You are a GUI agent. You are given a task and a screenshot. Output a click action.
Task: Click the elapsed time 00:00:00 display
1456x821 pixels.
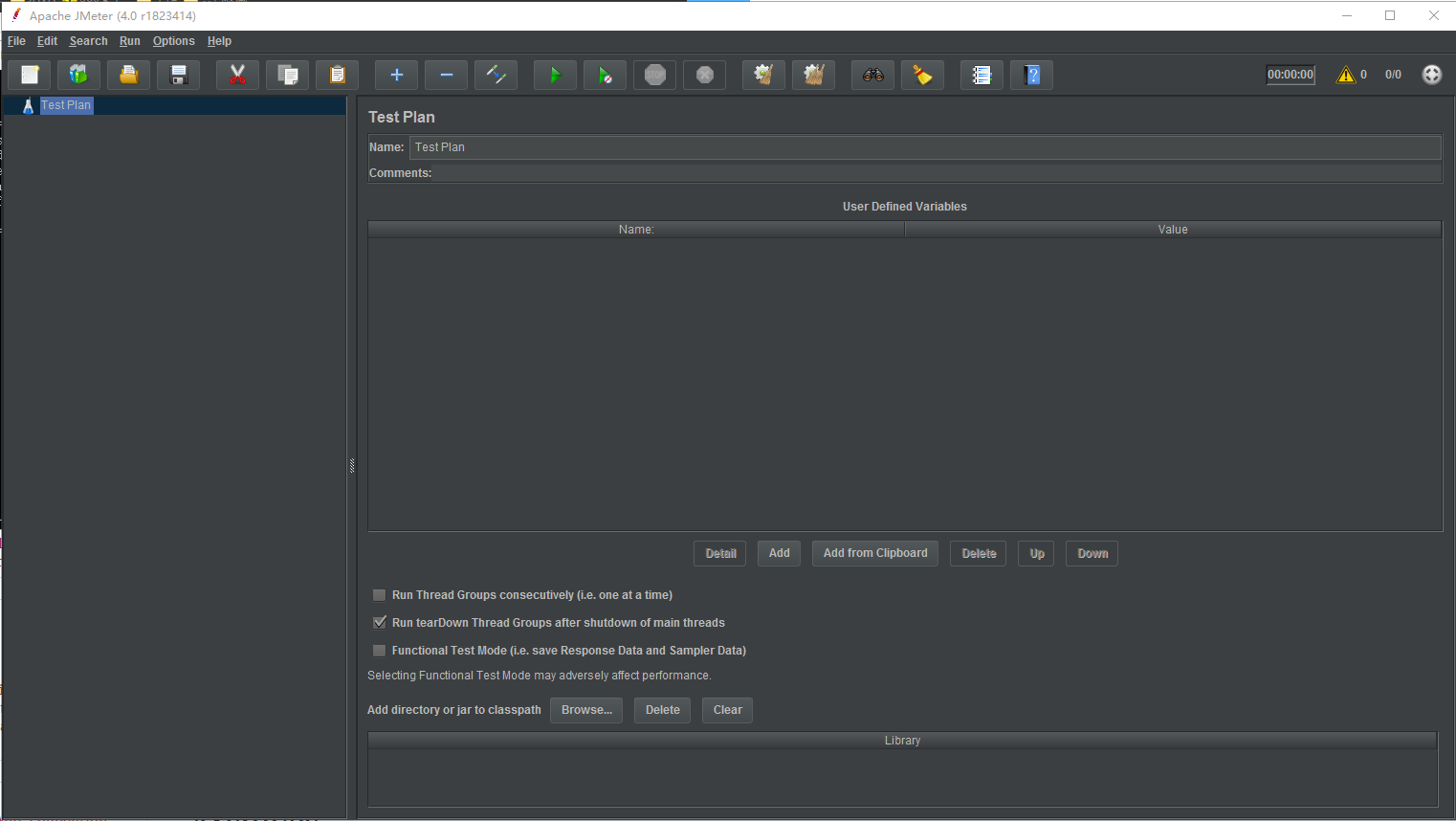click(x=1291, y=75)
